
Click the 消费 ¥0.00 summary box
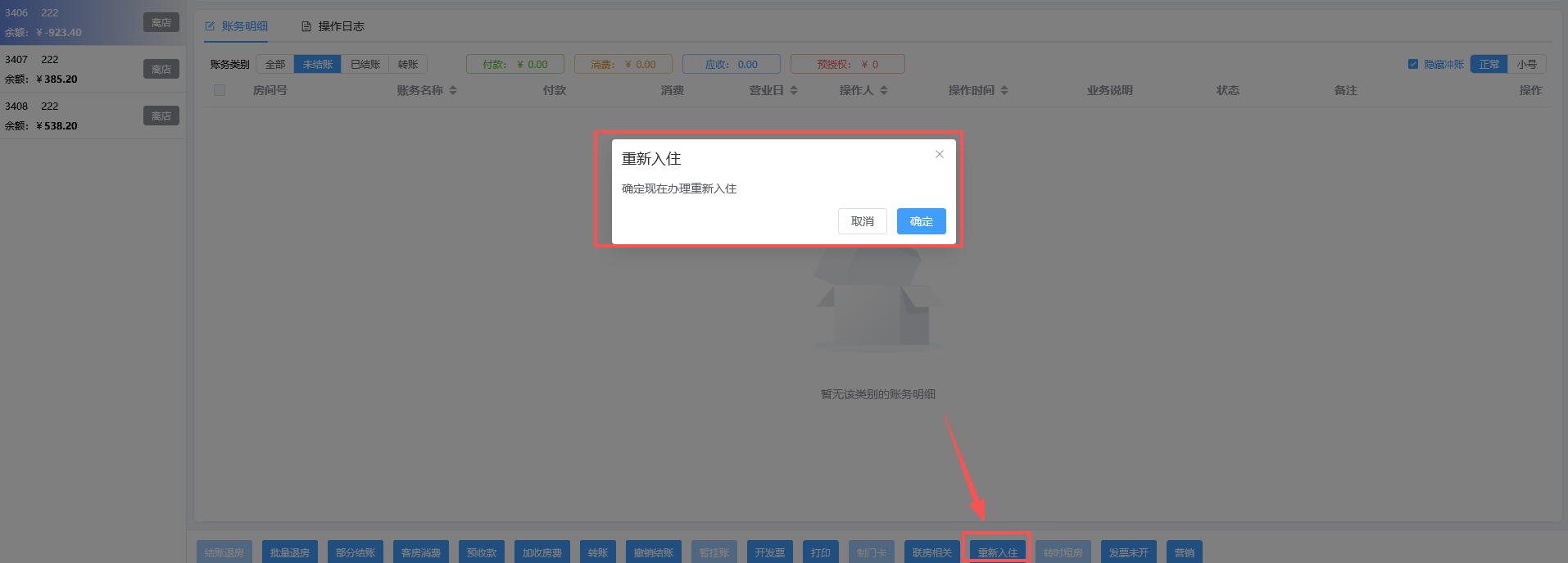(x=623, y=64)
